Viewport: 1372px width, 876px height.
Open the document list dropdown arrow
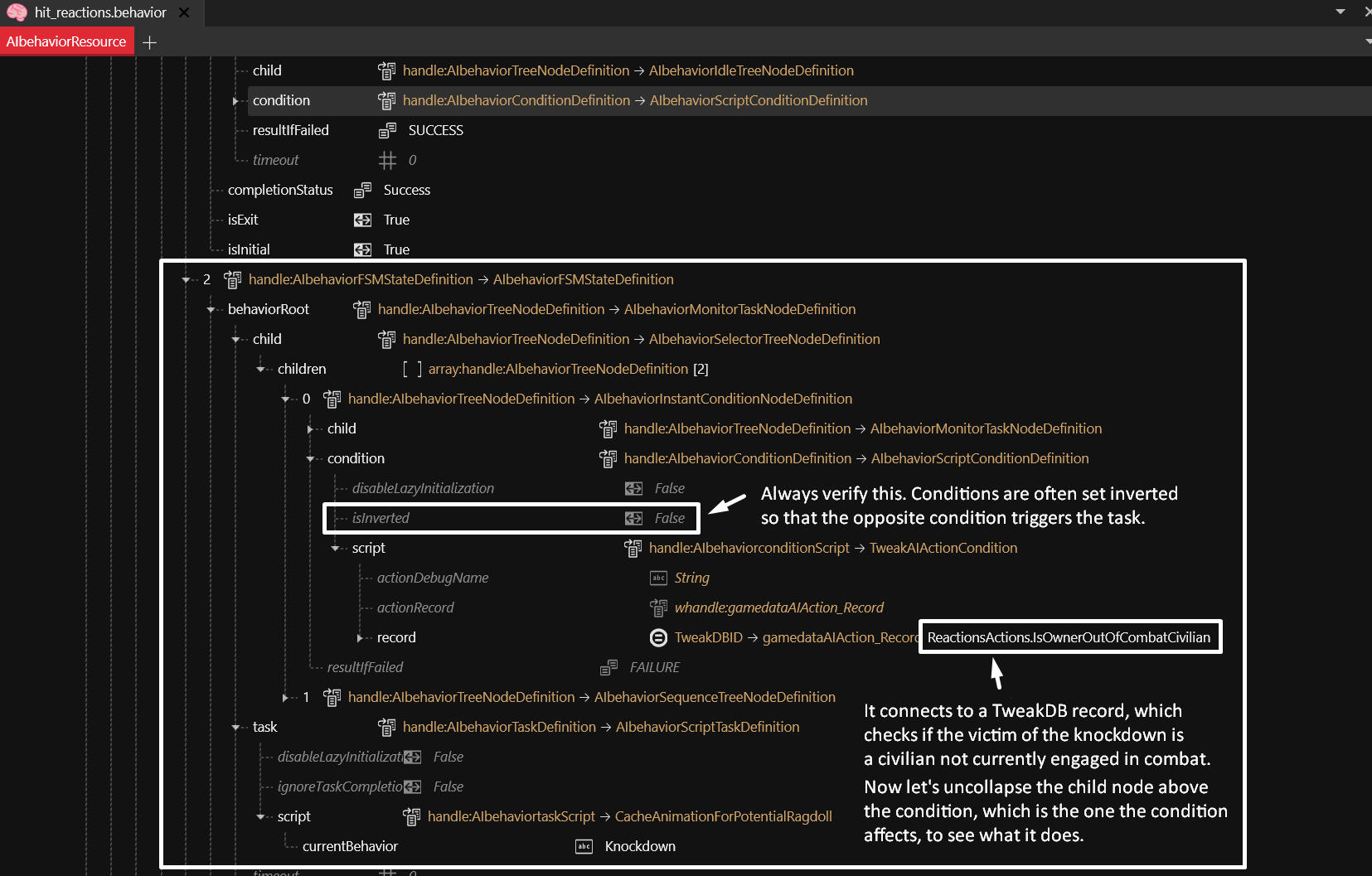(x=1340, y=12)
